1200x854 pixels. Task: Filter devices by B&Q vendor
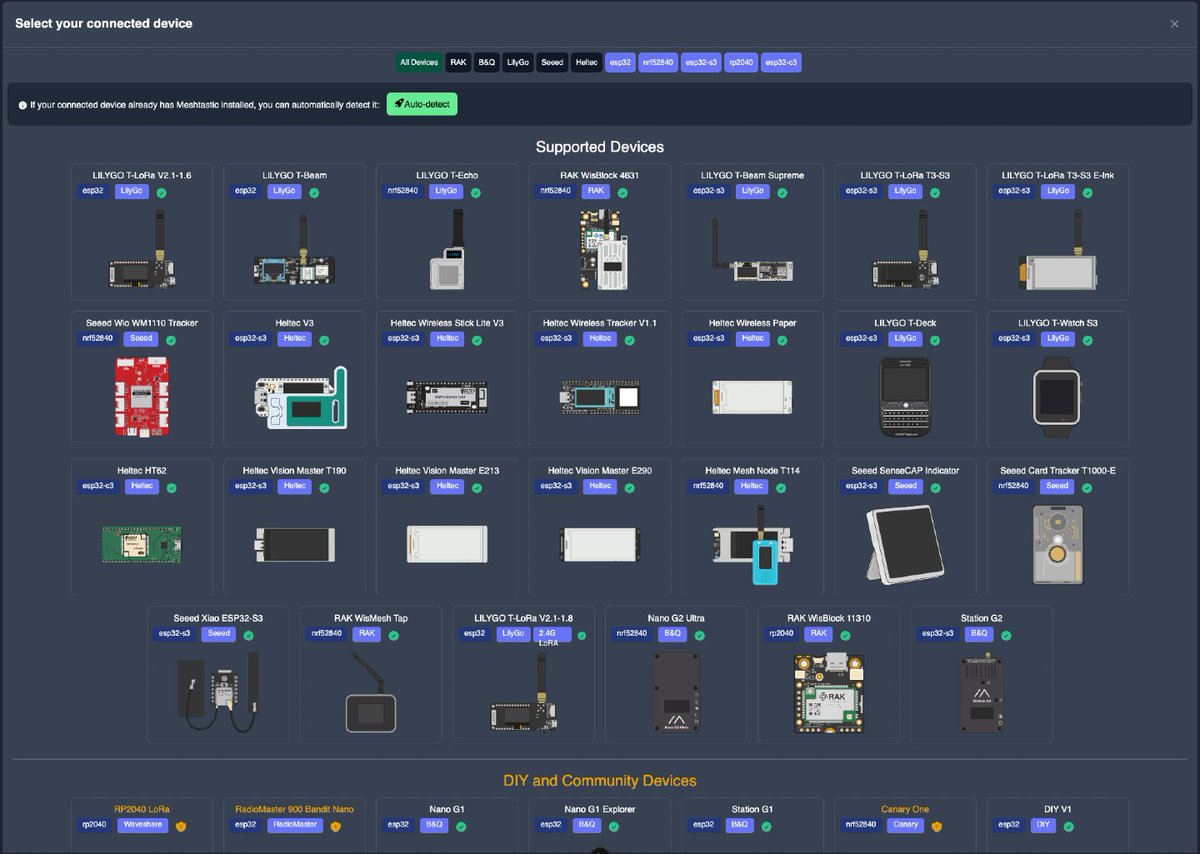click(x=487, y=62)
